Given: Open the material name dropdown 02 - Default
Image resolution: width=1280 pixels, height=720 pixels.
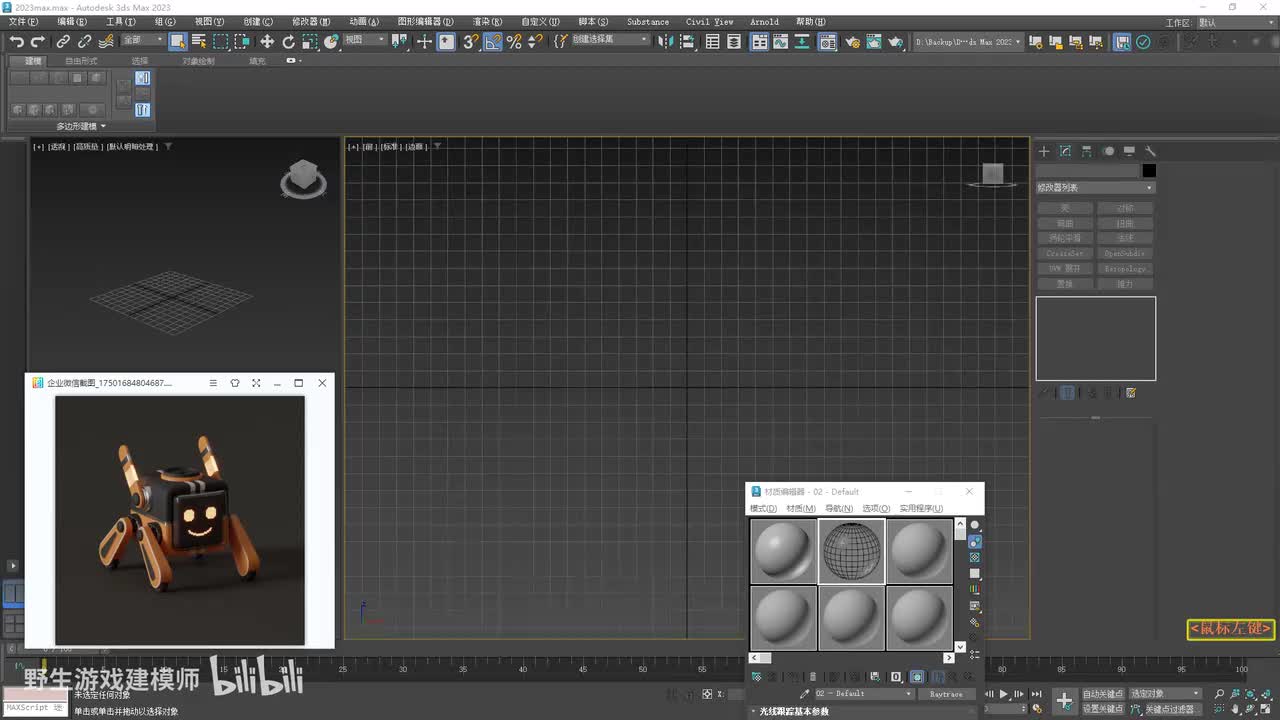Looking at the screenshot, I should pyautogui.click(x=864, y=693).
